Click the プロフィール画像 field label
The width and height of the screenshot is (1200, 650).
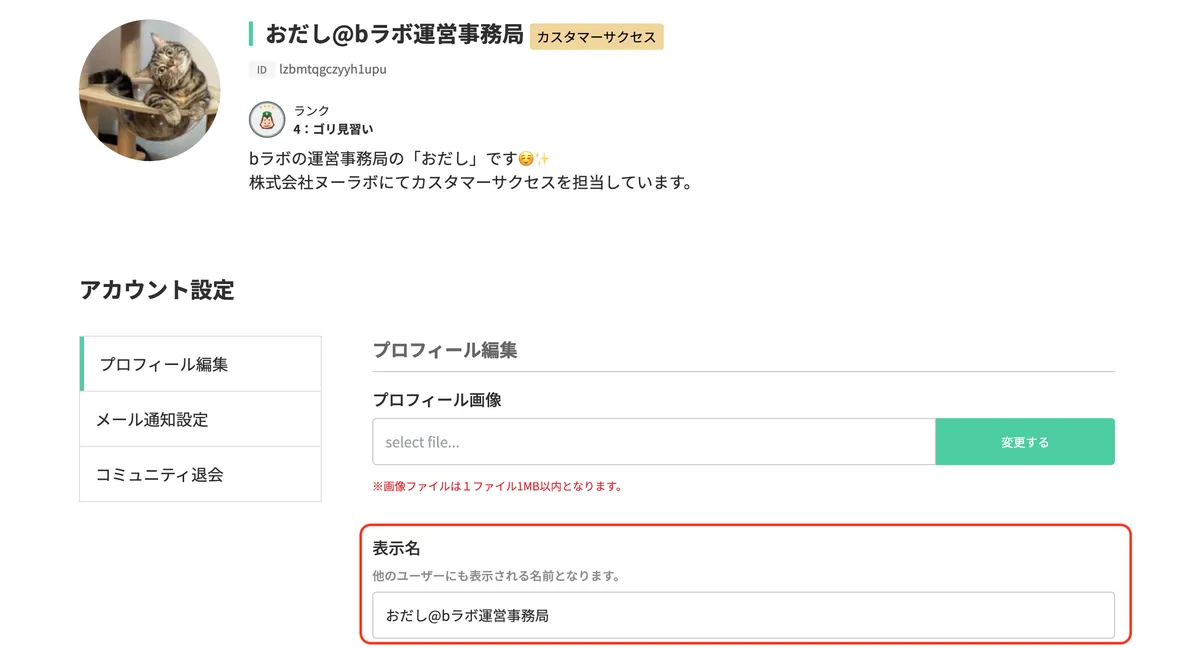point(437,400)
